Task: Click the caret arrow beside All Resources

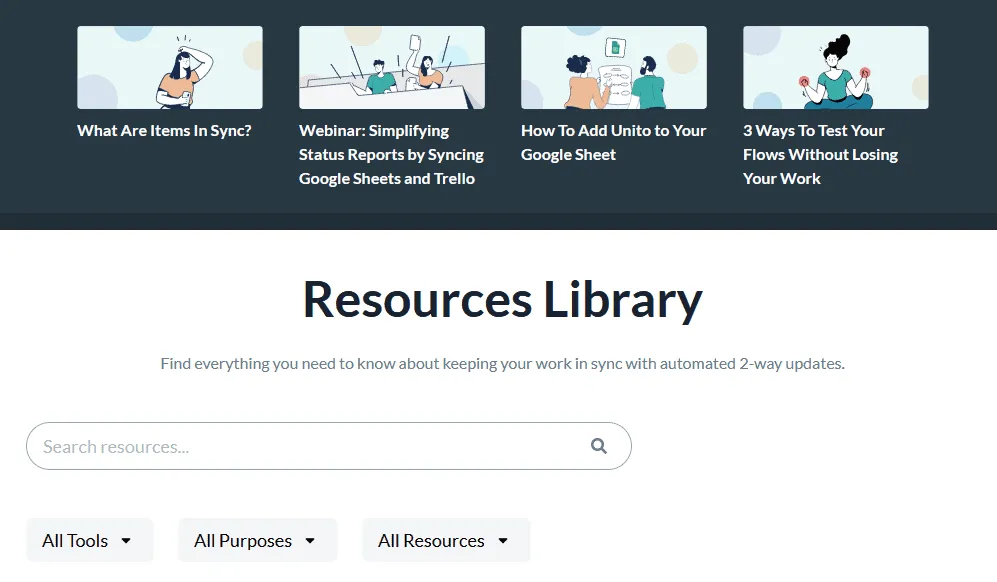Action: (x=503, y=541)
